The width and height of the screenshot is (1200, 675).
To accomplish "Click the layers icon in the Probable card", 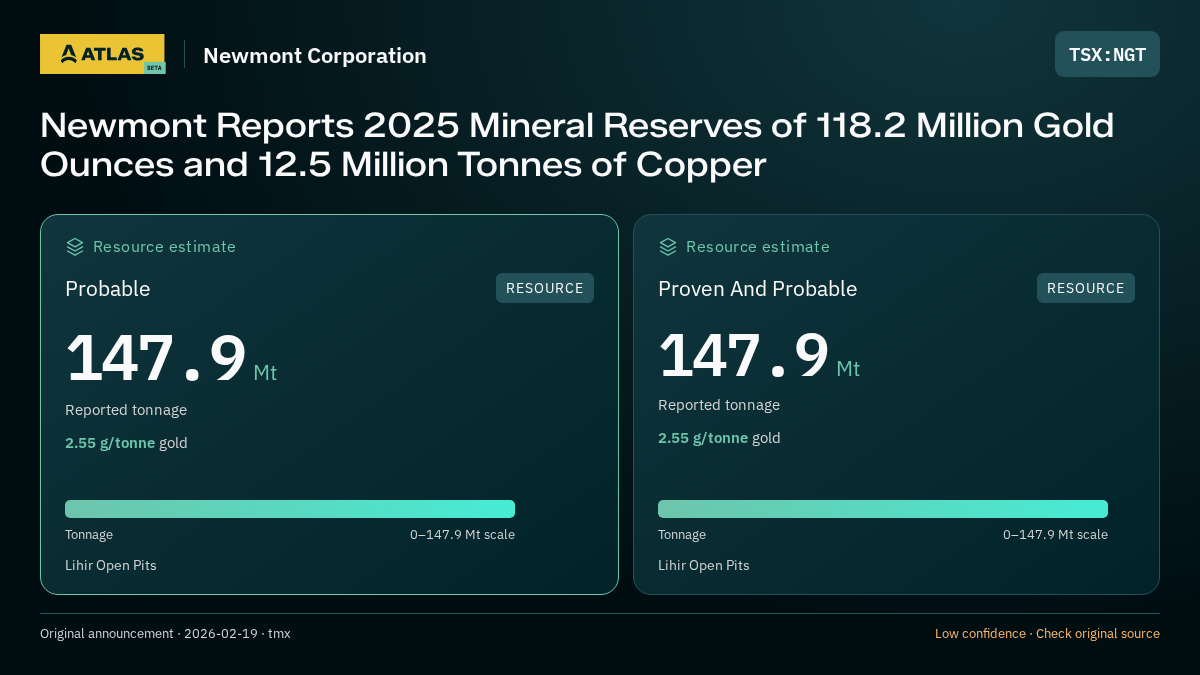I will pyautogui.click(x=75, y=247).
